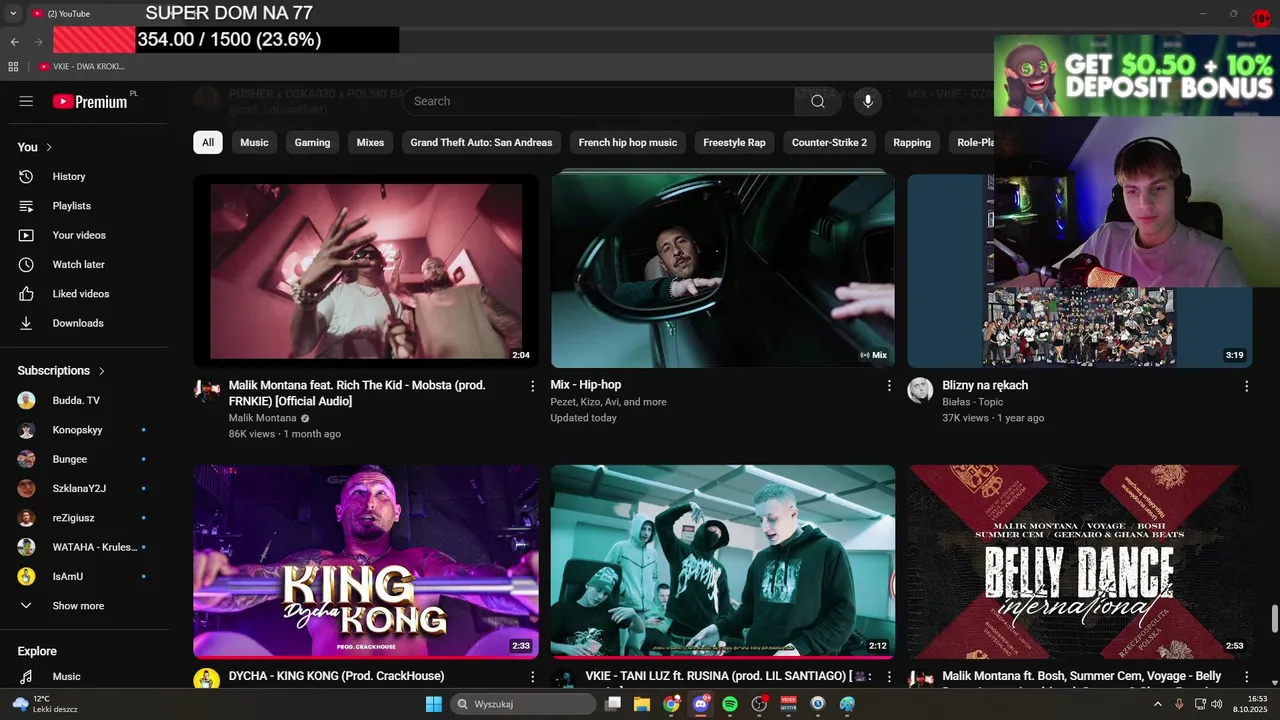Open Mobsta video title link
Viewport: 1280px width, 720px height.
(358, 393)
